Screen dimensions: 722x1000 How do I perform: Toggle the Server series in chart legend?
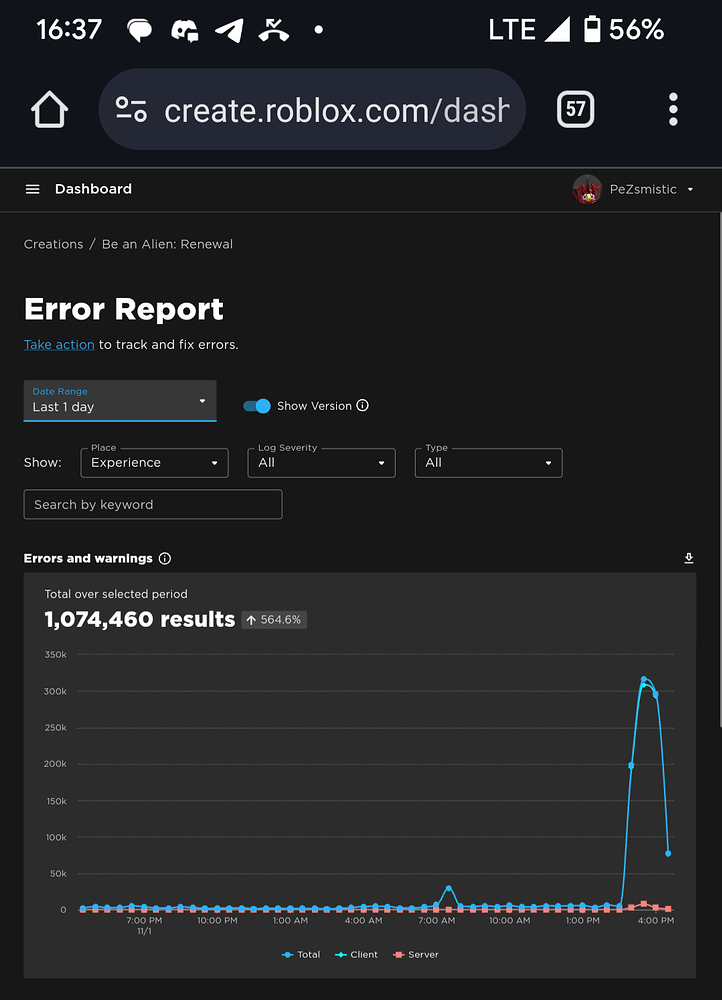click(416, 955)
